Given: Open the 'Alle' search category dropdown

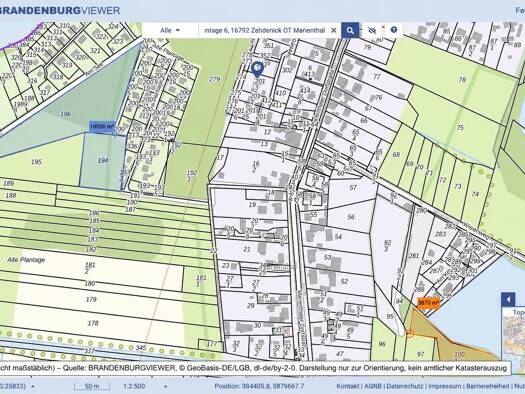Looking at the screenshot, I should [170, 30].
